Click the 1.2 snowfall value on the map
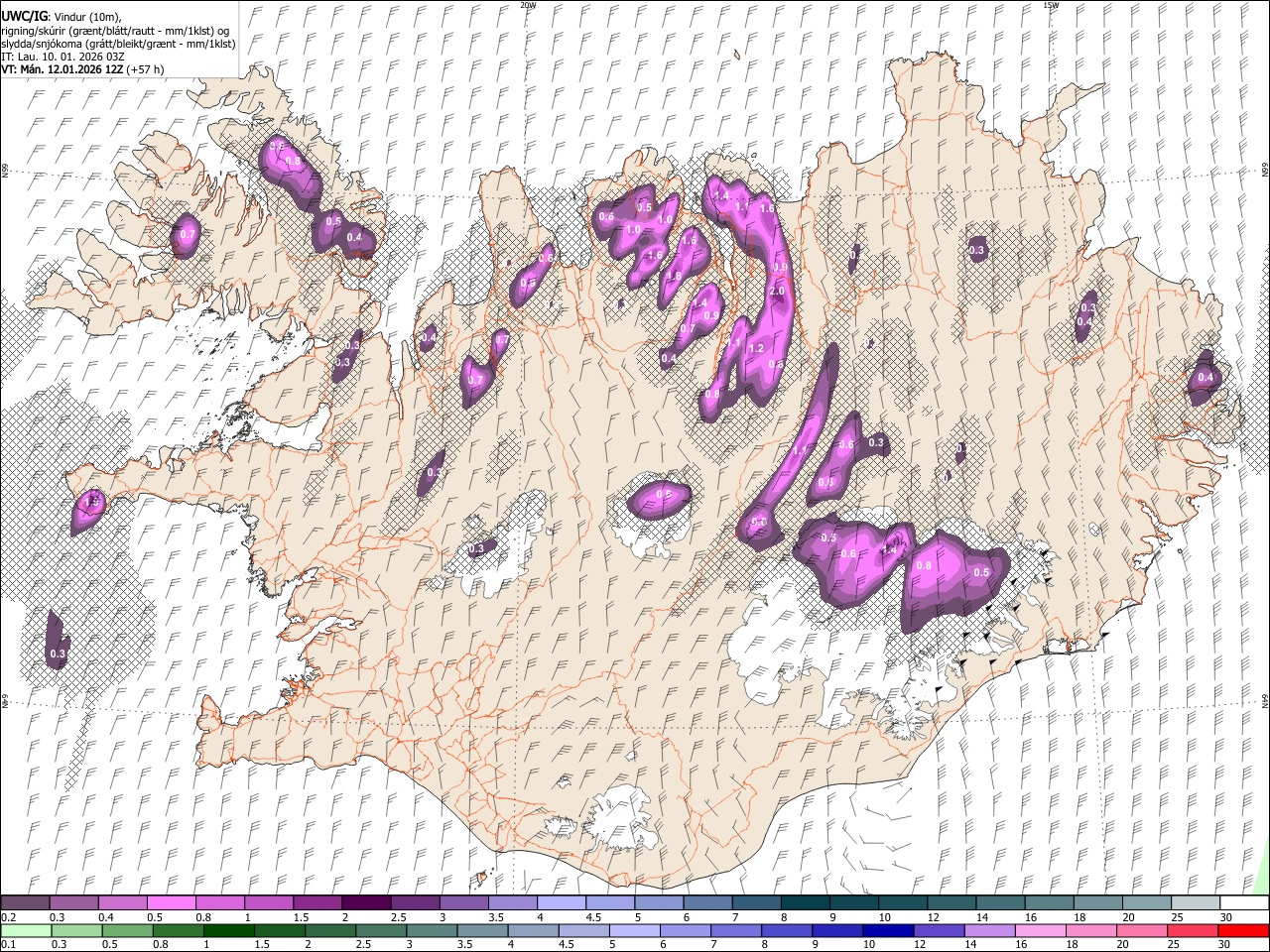 [756, 349]
